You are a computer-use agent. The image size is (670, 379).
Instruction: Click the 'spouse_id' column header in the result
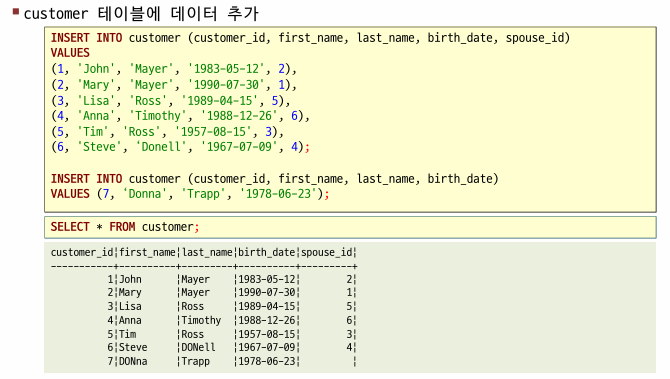pos(327,253)
